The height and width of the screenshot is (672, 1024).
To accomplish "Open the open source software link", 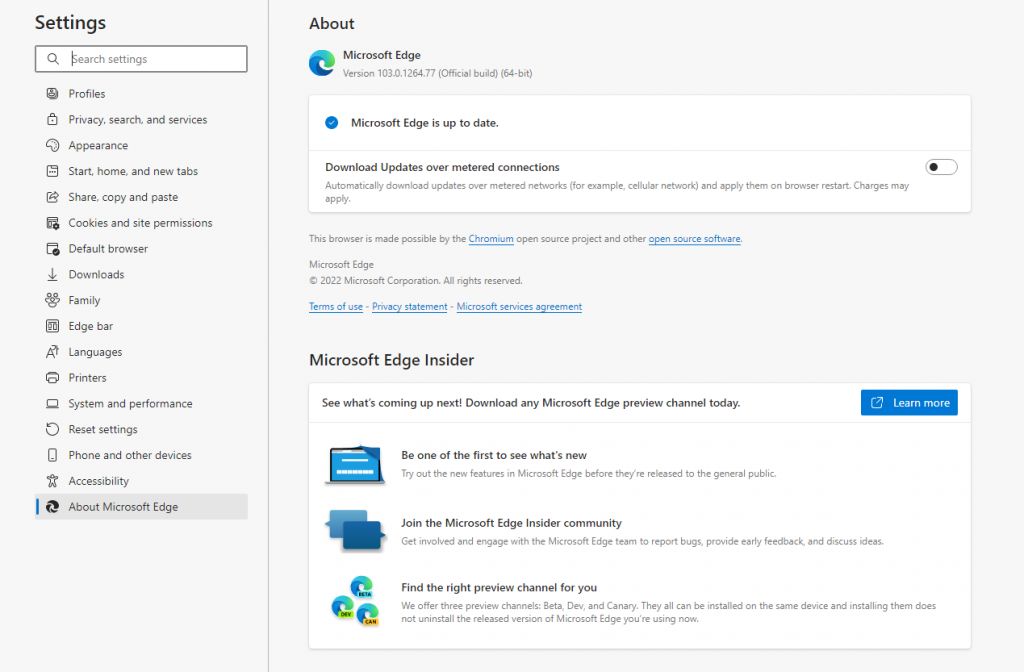I will [x=694, y=239].
